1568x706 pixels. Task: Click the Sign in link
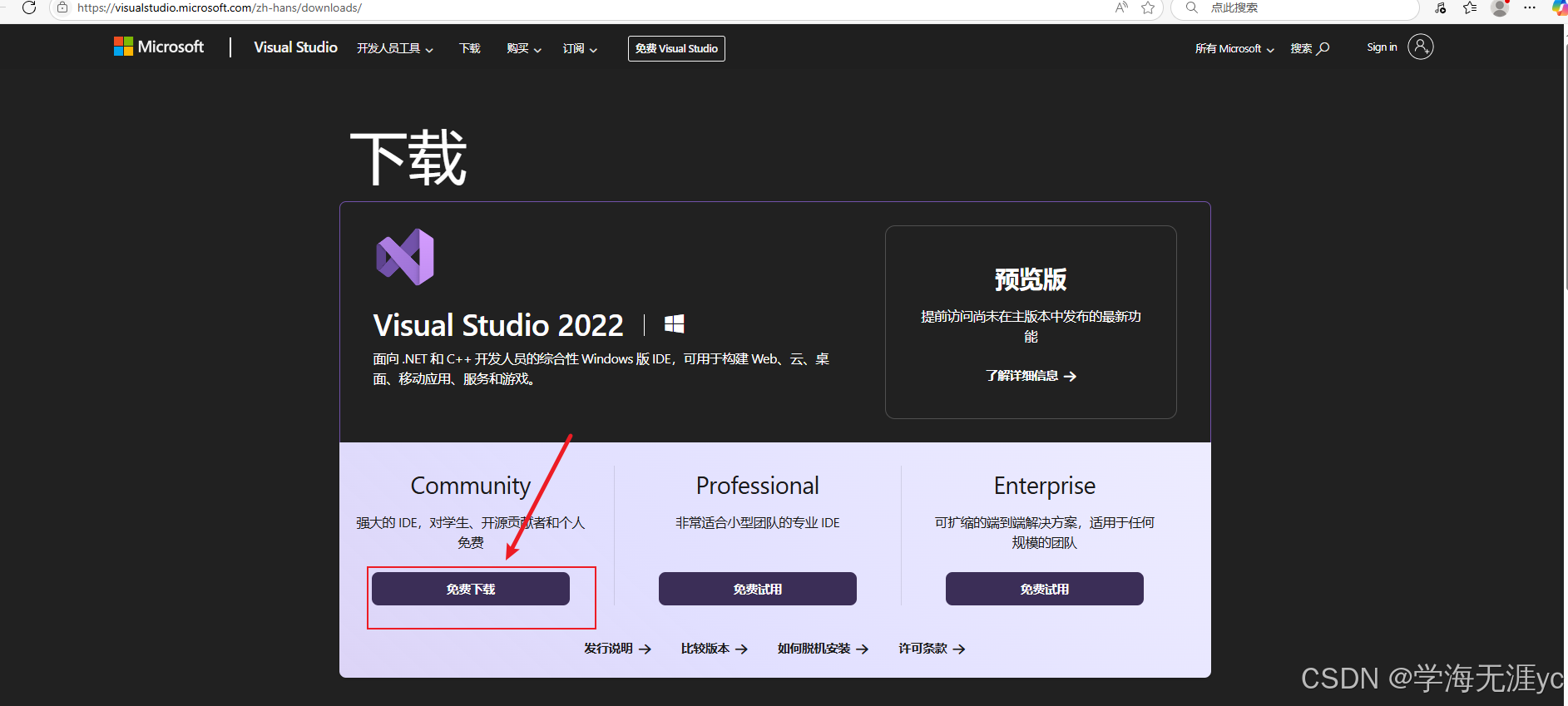pos(1382,47)
